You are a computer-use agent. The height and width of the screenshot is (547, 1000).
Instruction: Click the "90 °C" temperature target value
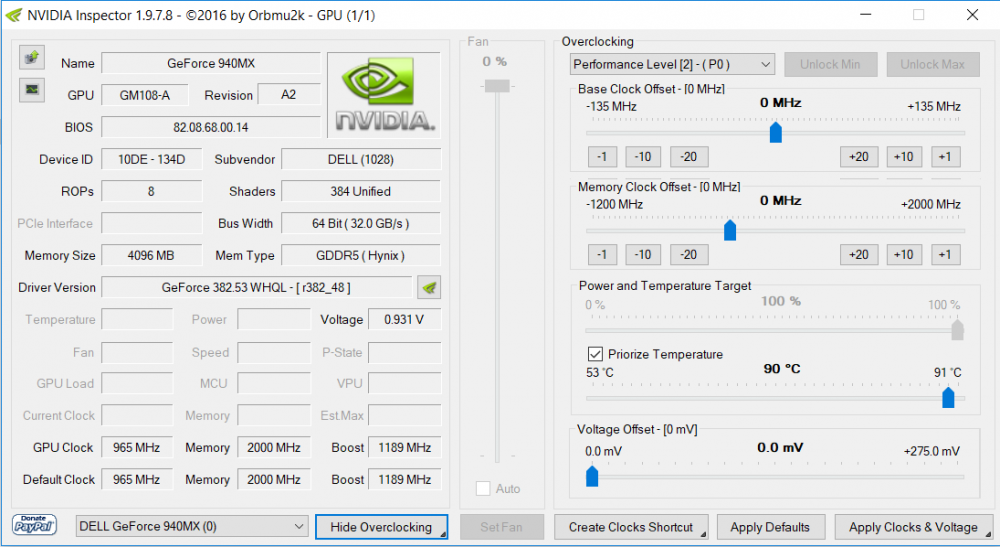[x=782, y=368]
